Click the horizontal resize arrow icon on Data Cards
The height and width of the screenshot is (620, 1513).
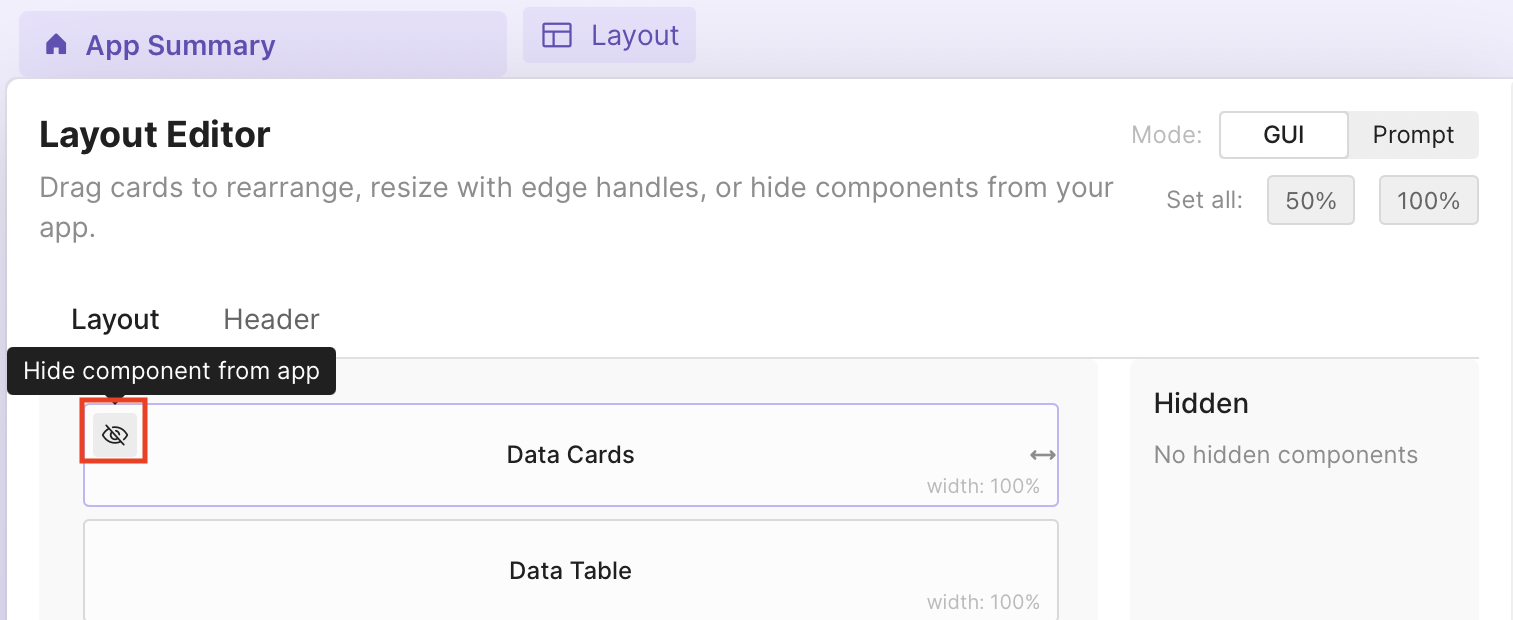[x=1041, y=455]
